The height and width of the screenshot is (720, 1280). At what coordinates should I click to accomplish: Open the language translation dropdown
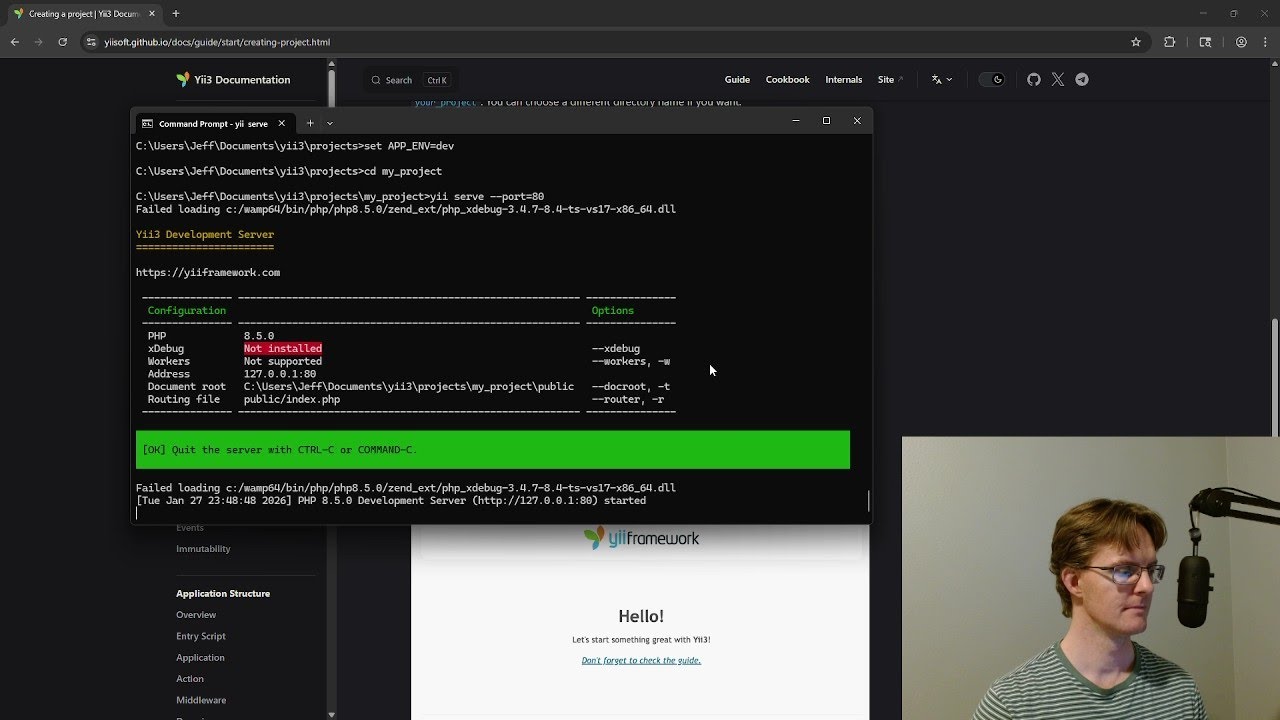[x=941, y=80]
